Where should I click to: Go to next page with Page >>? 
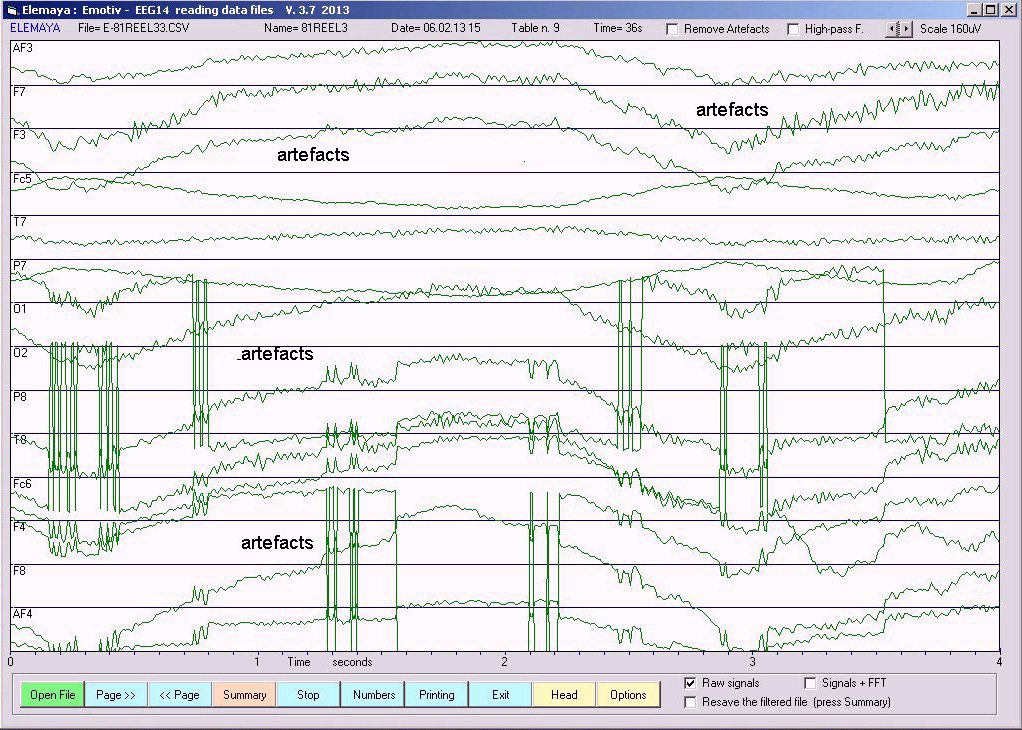116,695
